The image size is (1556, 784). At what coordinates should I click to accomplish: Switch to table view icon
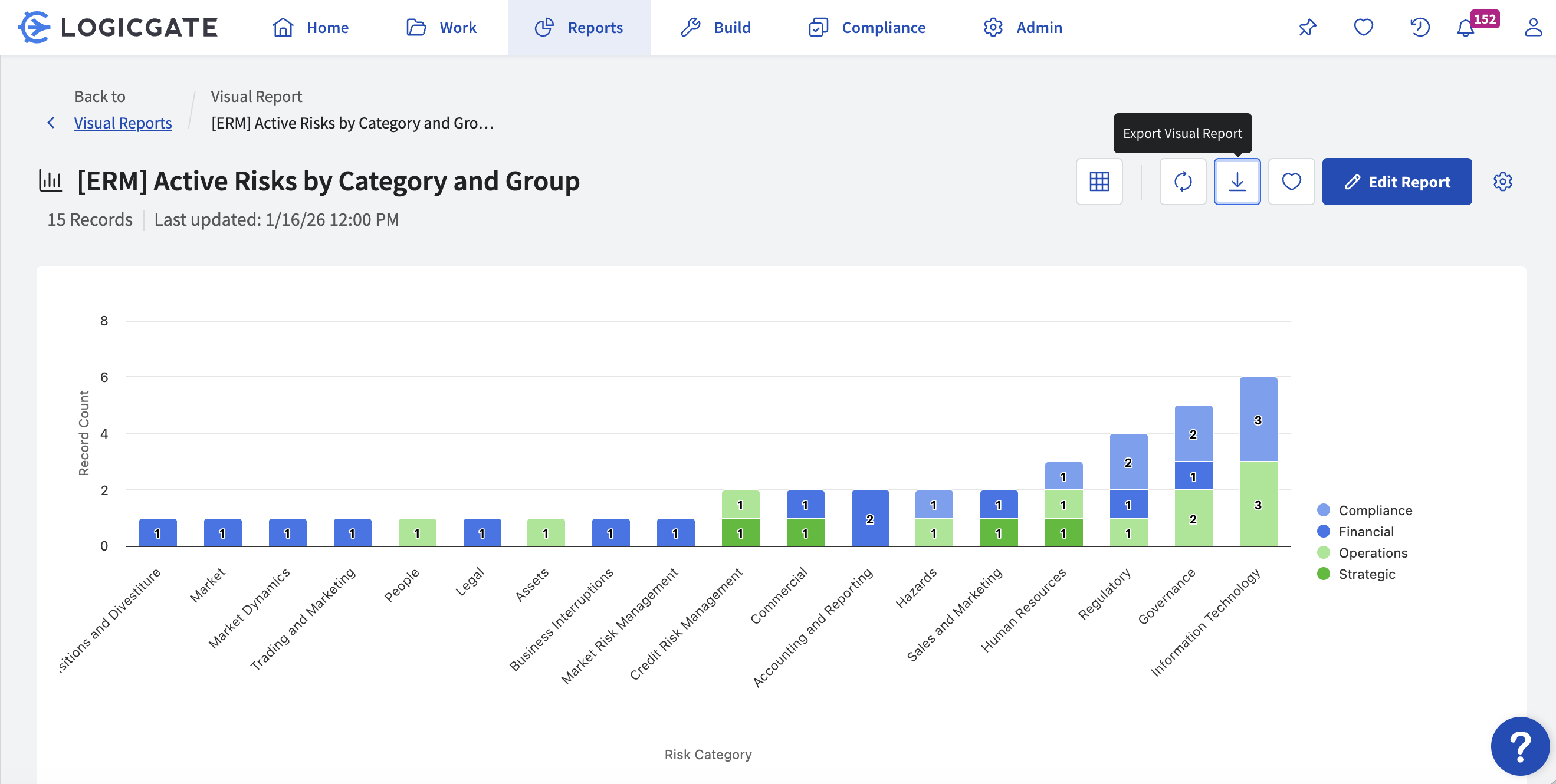click(x=1099, y=182)
